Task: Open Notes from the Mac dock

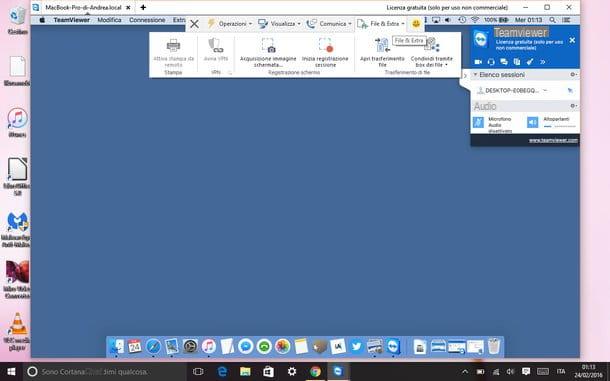Action: pyautogui.click(x=301, y=346)
